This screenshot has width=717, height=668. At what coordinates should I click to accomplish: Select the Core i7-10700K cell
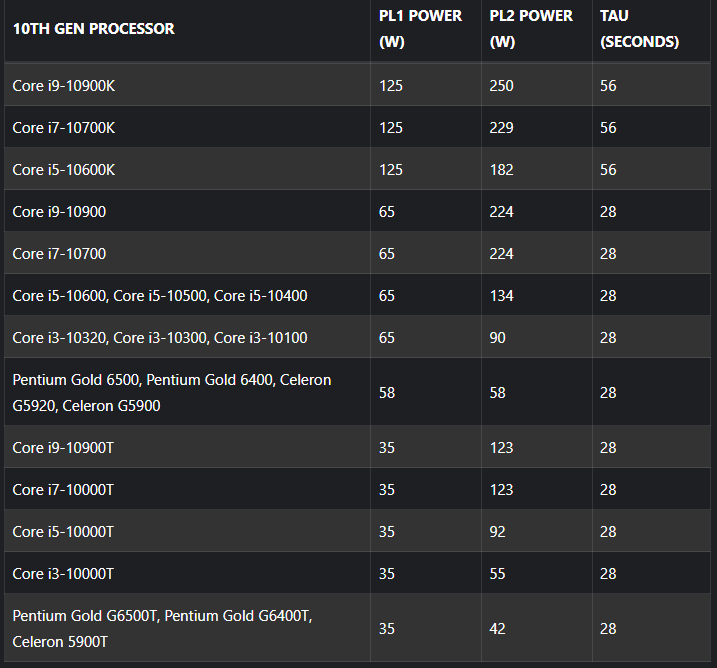[x=64, y=128]
